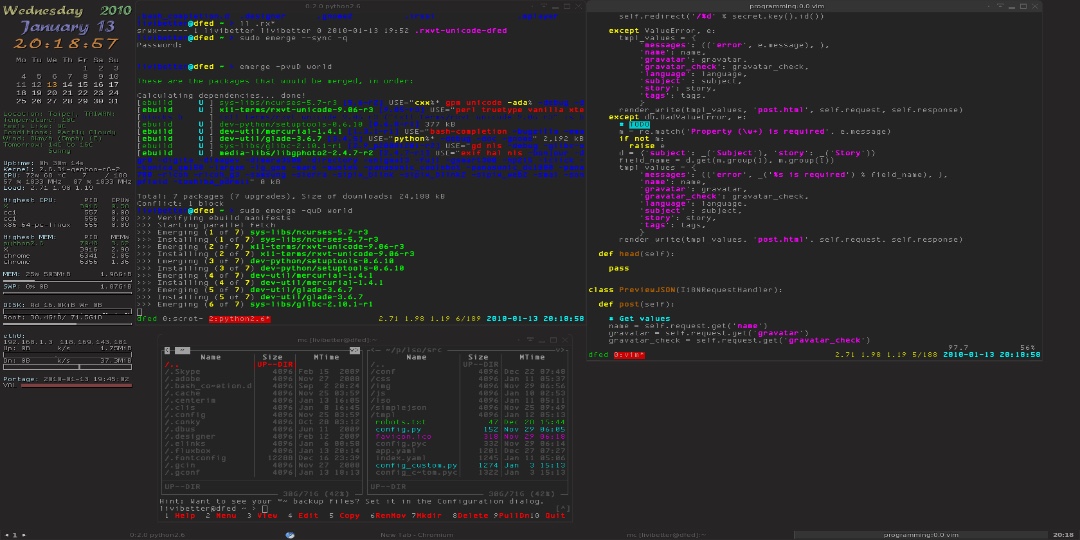
Task: Click the next workspace arrow in taskbar
Action: click(x=24, y=535)
